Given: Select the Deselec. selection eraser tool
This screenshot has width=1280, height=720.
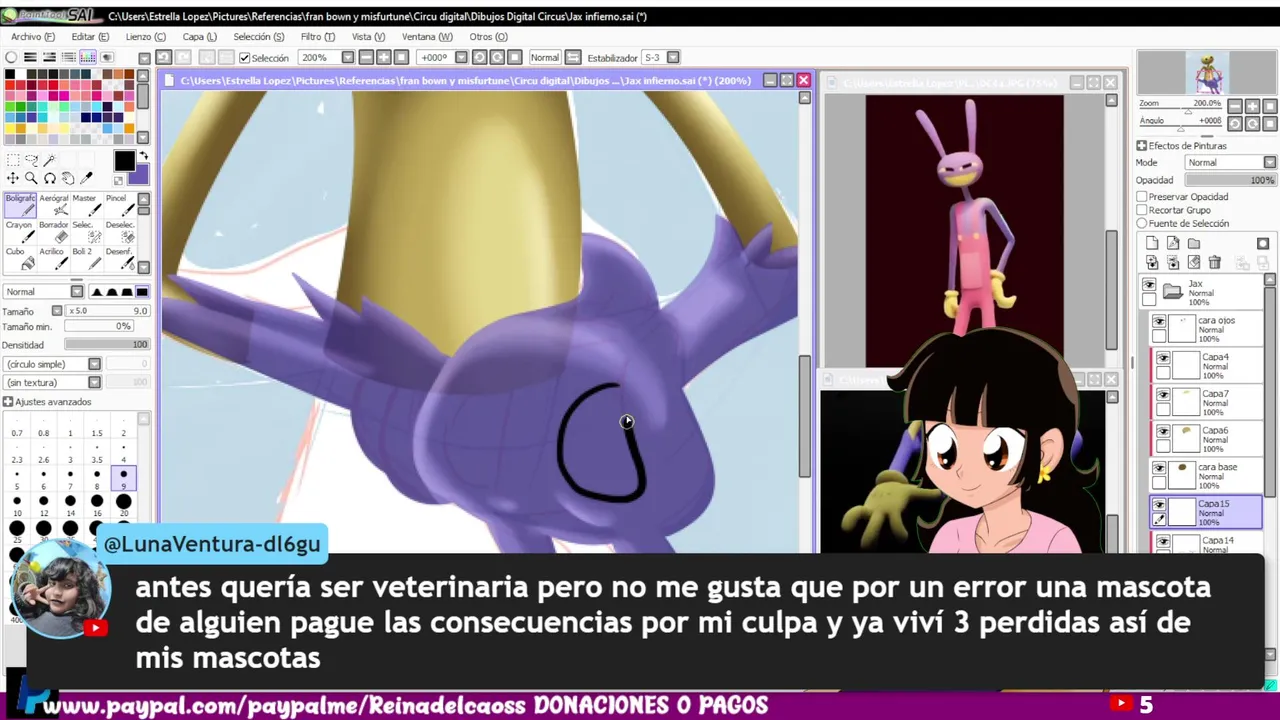Looking at the screenshot, I should [120, 232].
